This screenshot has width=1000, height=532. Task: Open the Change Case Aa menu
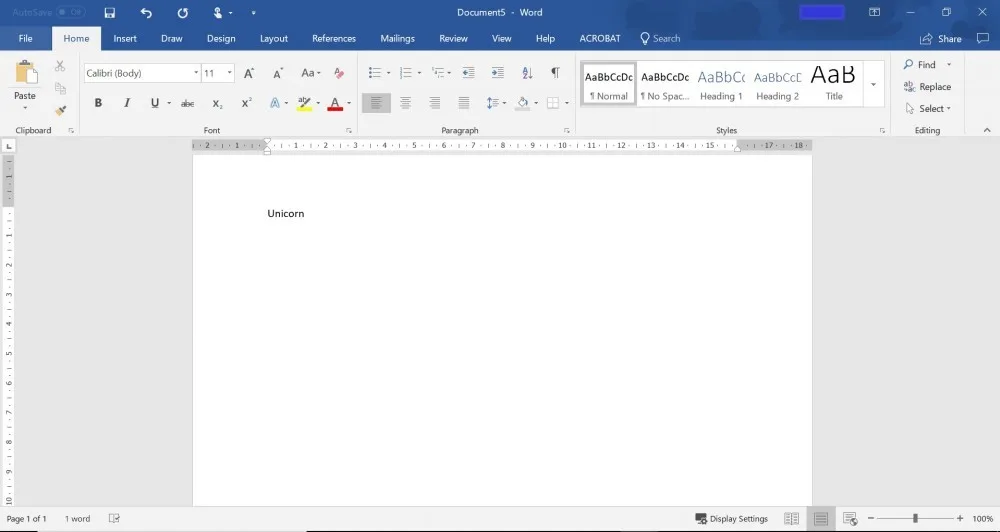(311, 73)
